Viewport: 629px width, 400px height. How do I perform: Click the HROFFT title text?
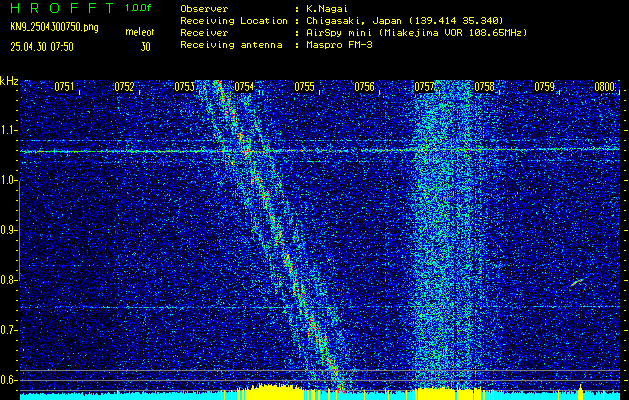(63, 8)
